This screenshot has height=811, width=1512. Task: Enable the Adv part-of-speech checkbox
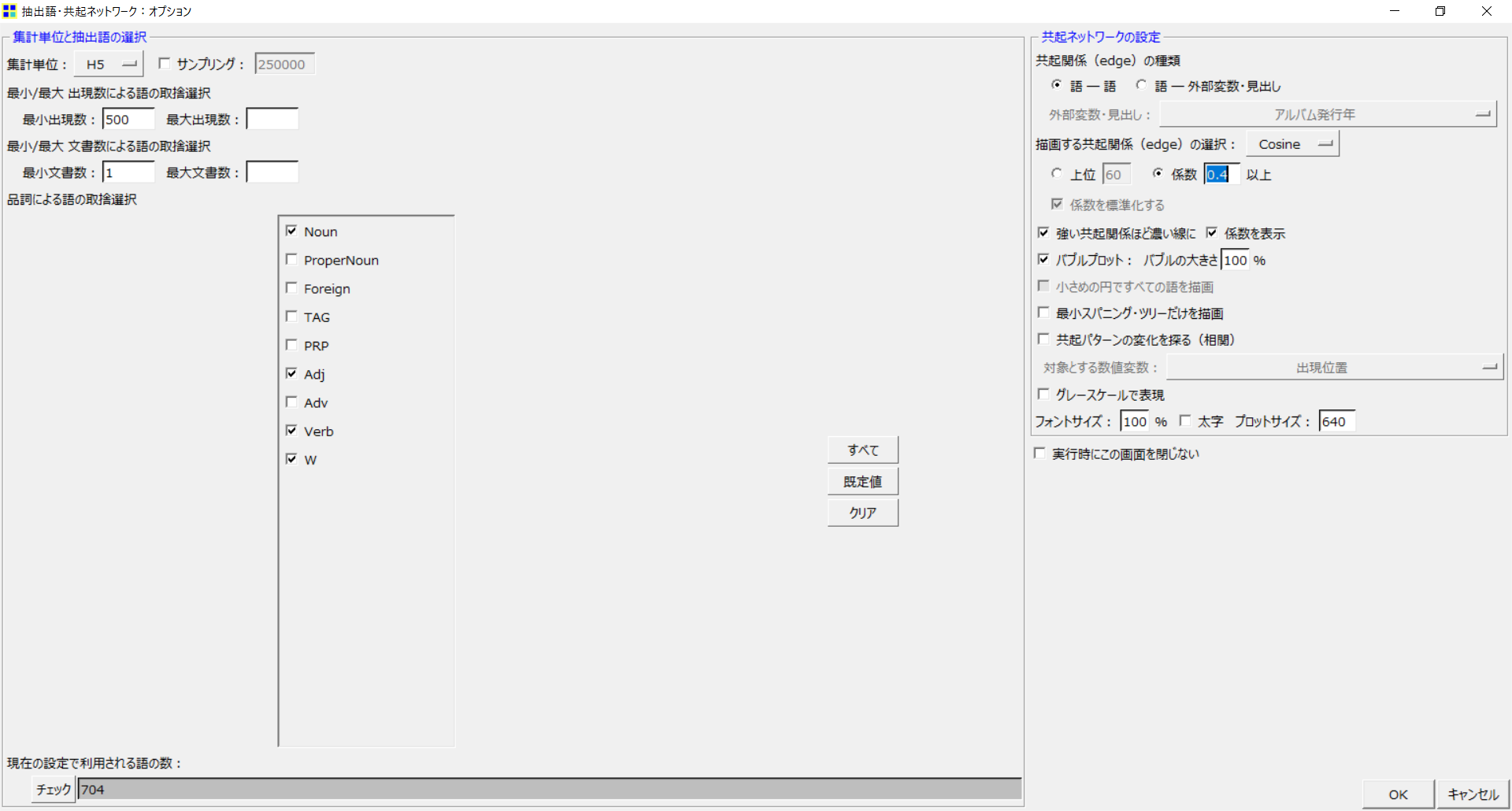tap(292, 401)
